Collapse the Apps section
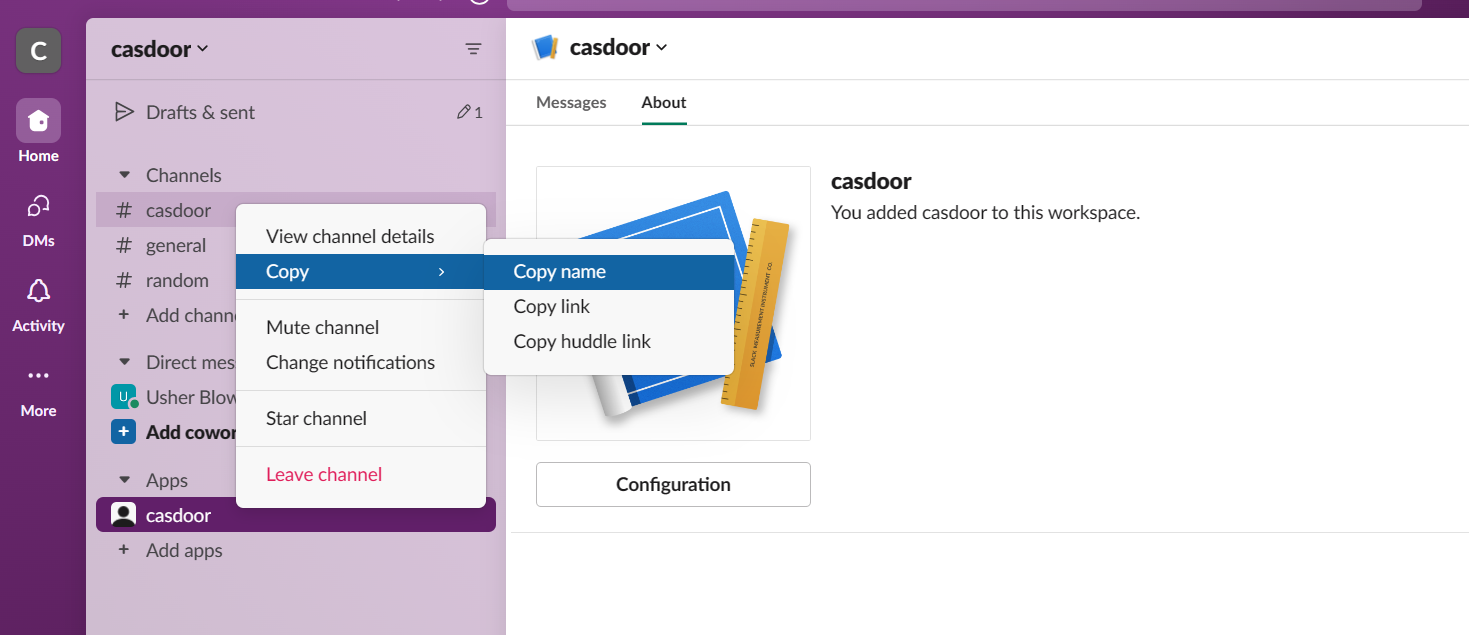Screen dimensions: 1469x635 pos(124,479)
